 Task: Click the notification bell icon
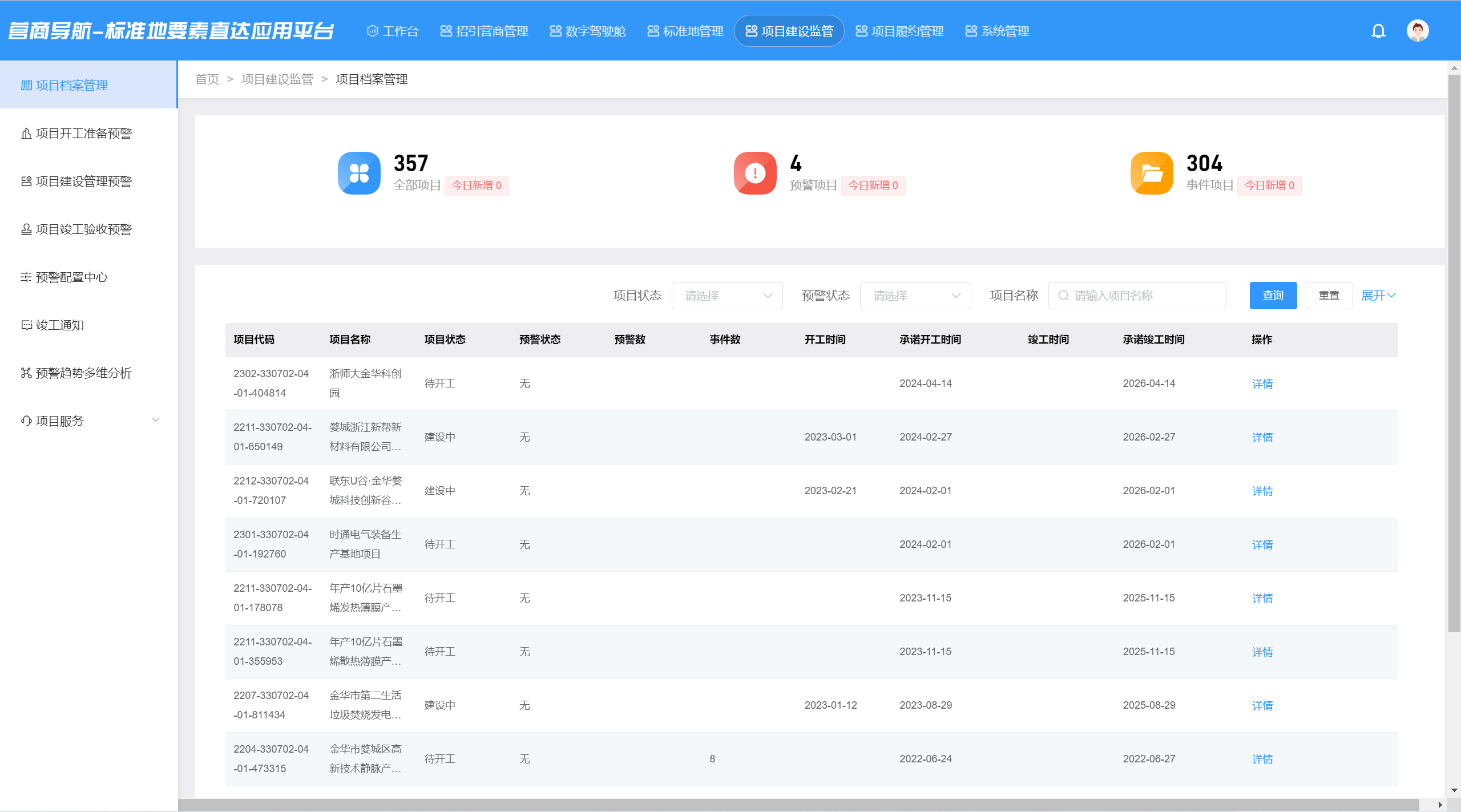point(1378,31)
